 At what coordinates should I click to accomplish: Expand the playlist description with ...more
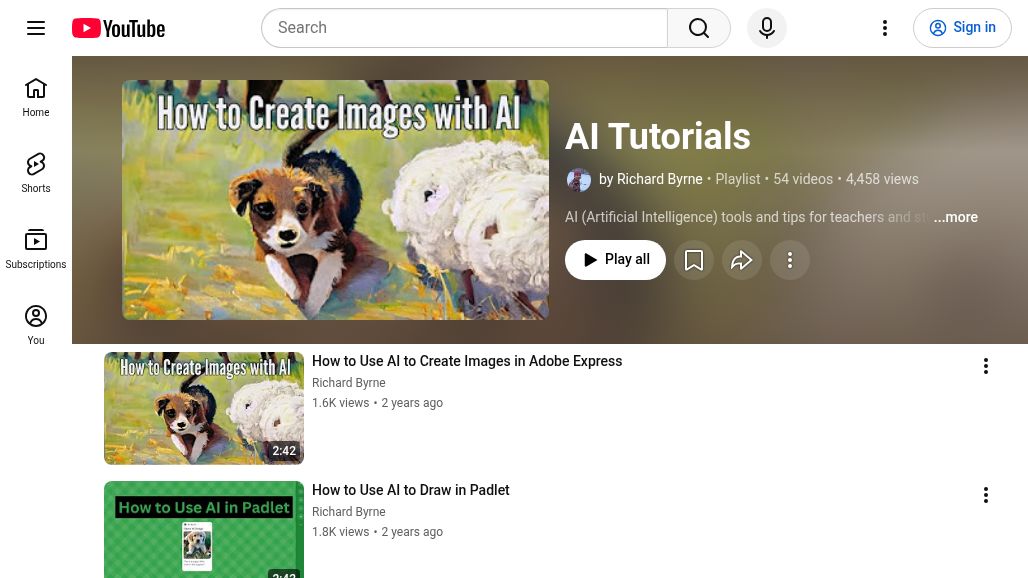click(x=955, y=217)
